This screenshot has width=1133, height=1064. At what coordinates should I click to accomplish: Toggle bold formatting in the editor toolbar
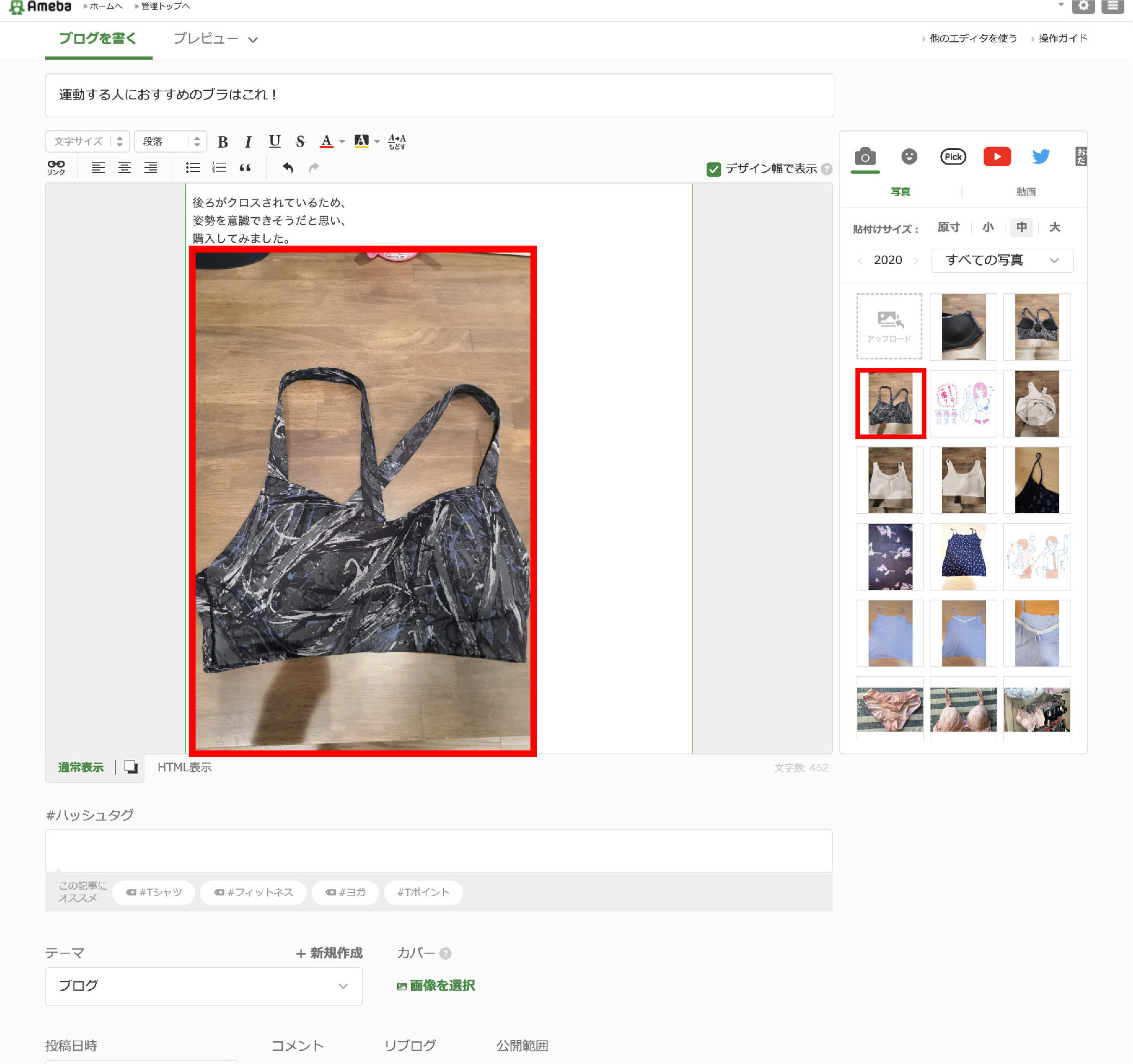(223, 141)
